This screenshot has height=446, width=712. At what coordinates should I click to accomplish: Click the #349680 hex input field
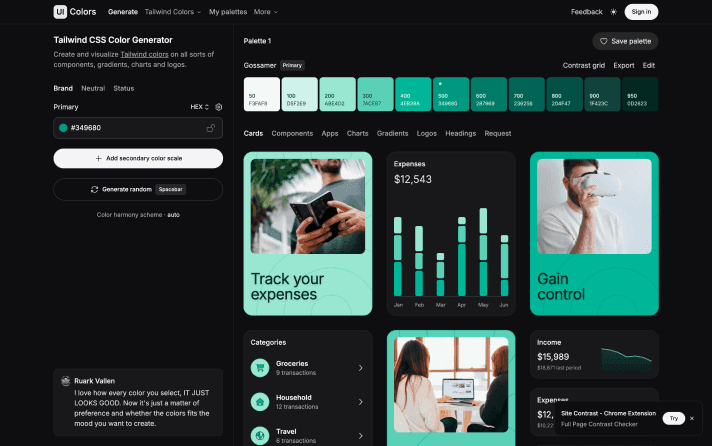point(138,128)
